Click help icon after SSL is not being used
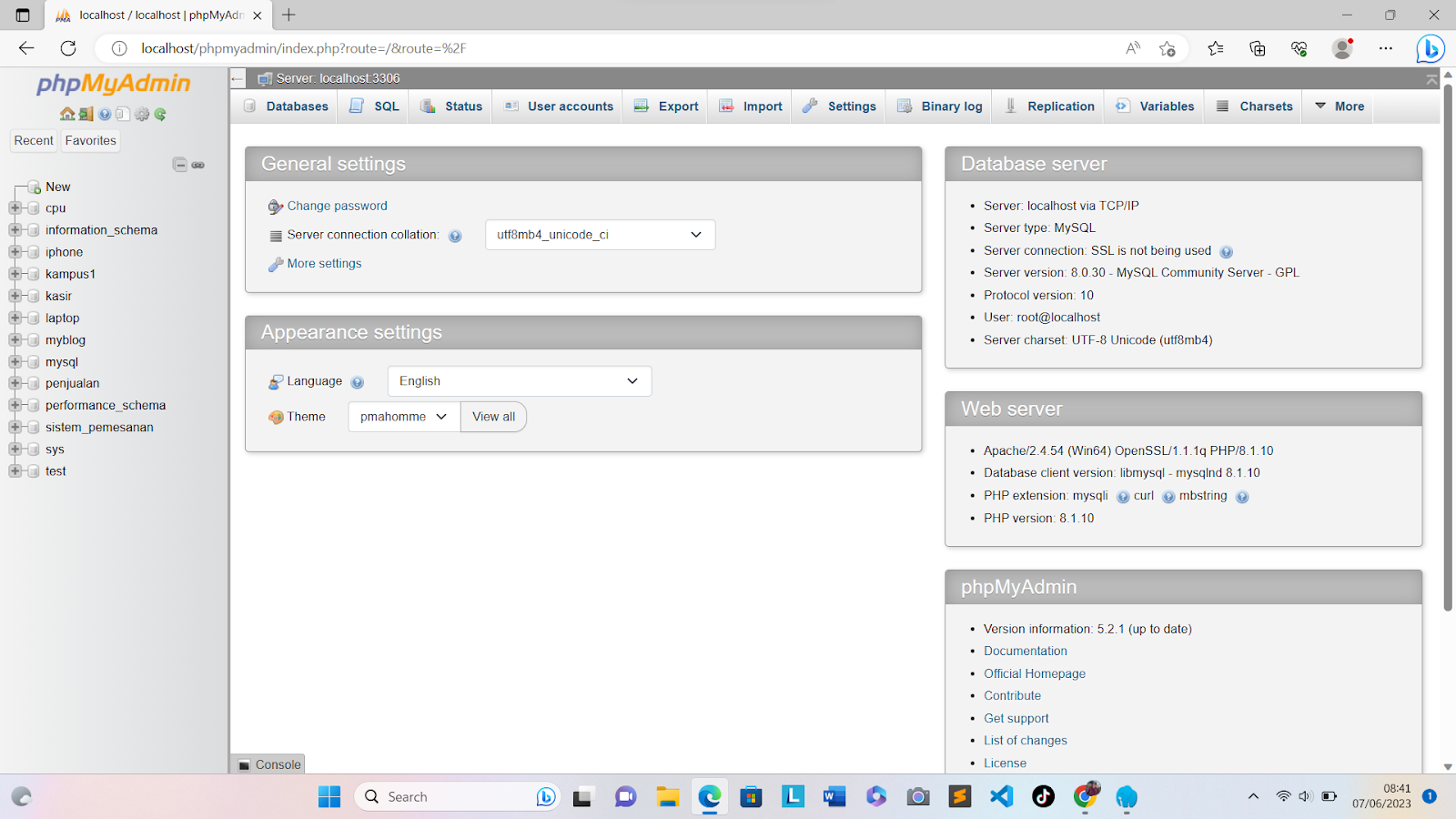This screenshot has height=819, width=1456. click(x=1226, y=252)
